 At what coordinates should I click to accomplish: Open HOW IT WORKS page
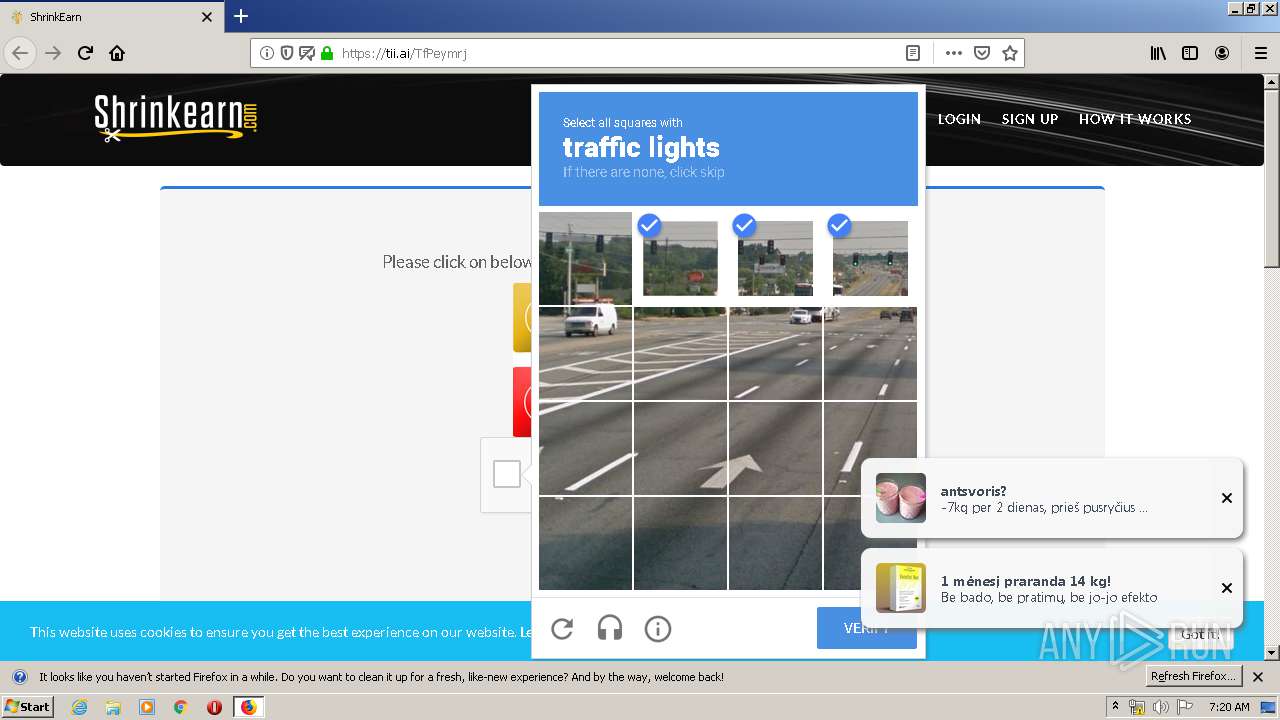[x=1135, y=119]
